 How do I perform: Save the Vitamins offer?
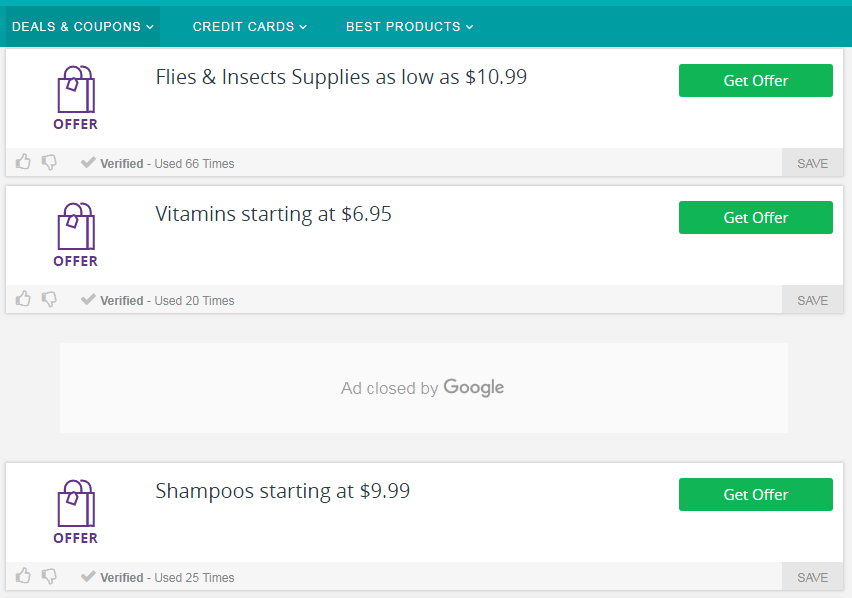(812, 300)
